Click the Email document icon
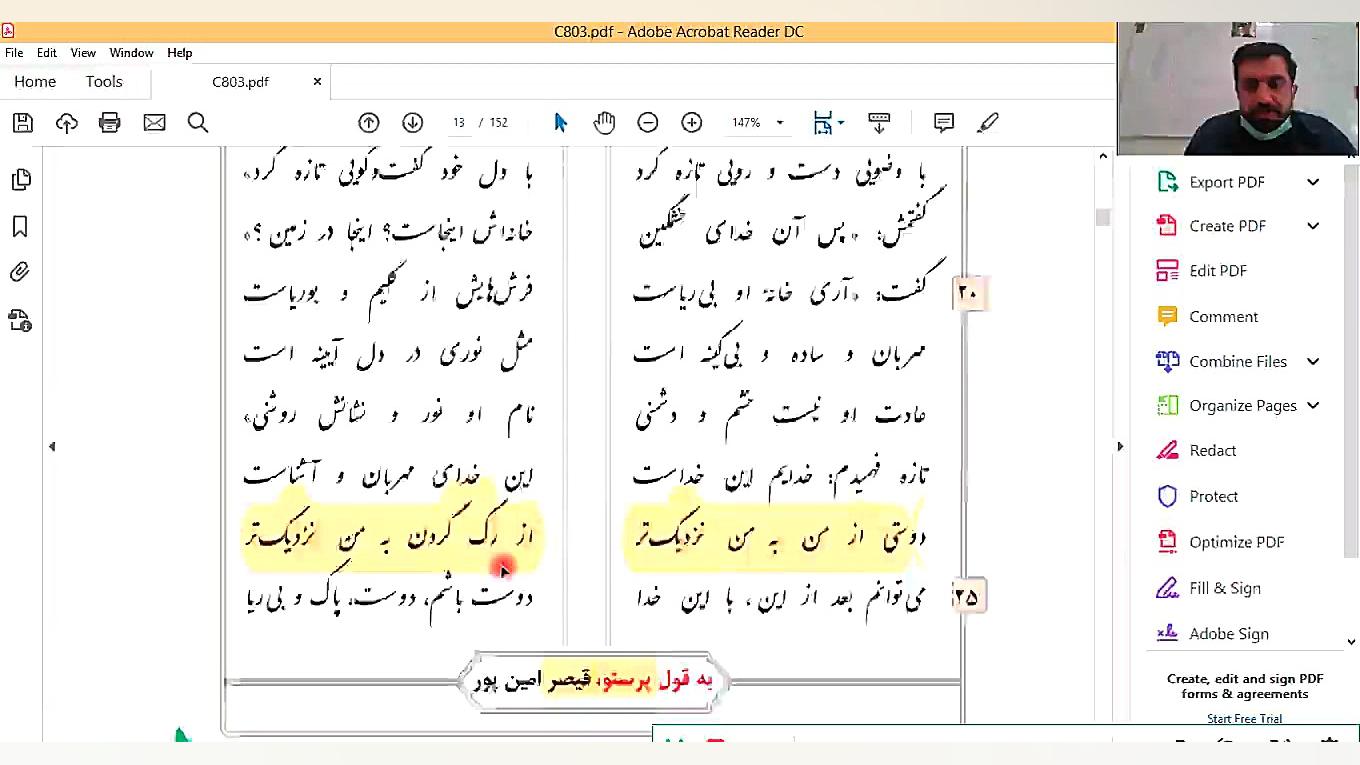 [154, 122]
